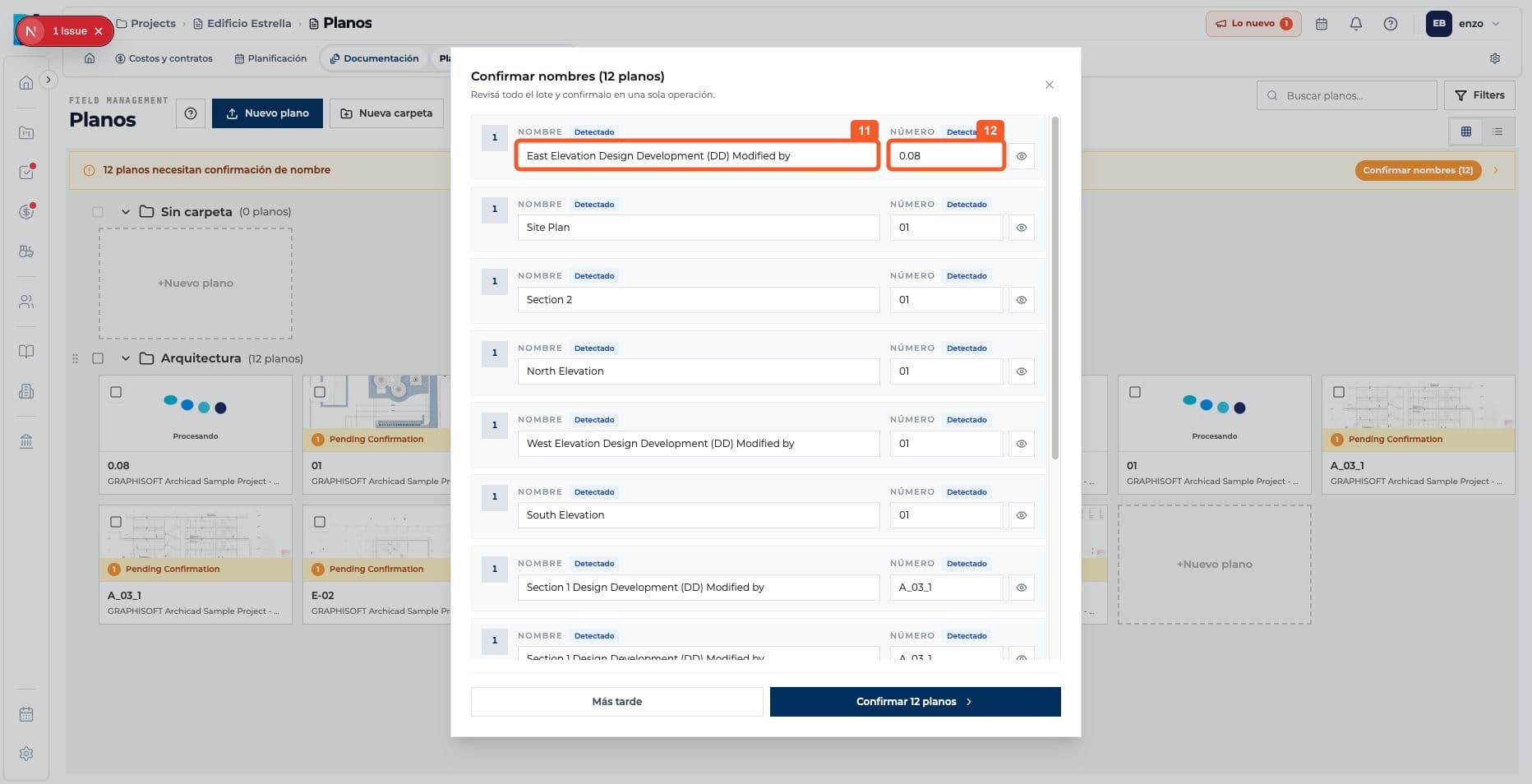Close the Confirmar nombres dialog
Viewport: 1532px width, 784px height.
(1050, 85)
